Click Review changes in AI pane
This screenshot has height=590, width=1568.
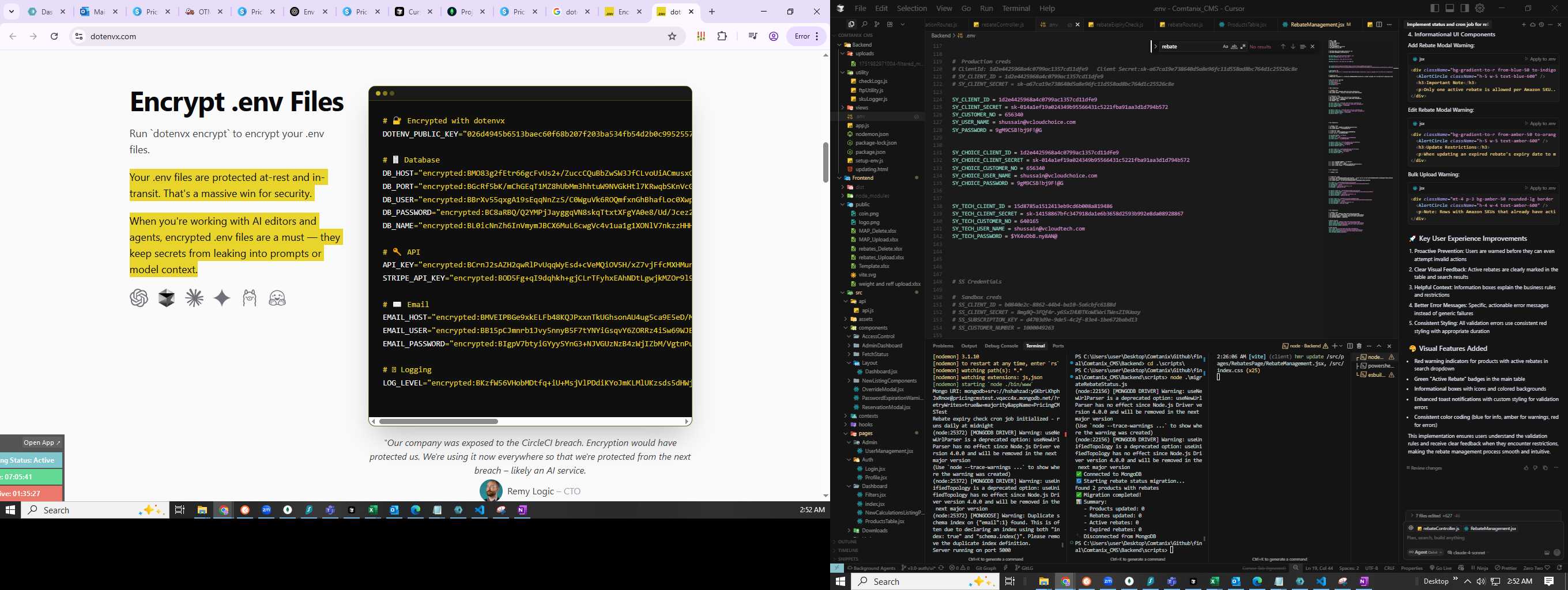1424,468
